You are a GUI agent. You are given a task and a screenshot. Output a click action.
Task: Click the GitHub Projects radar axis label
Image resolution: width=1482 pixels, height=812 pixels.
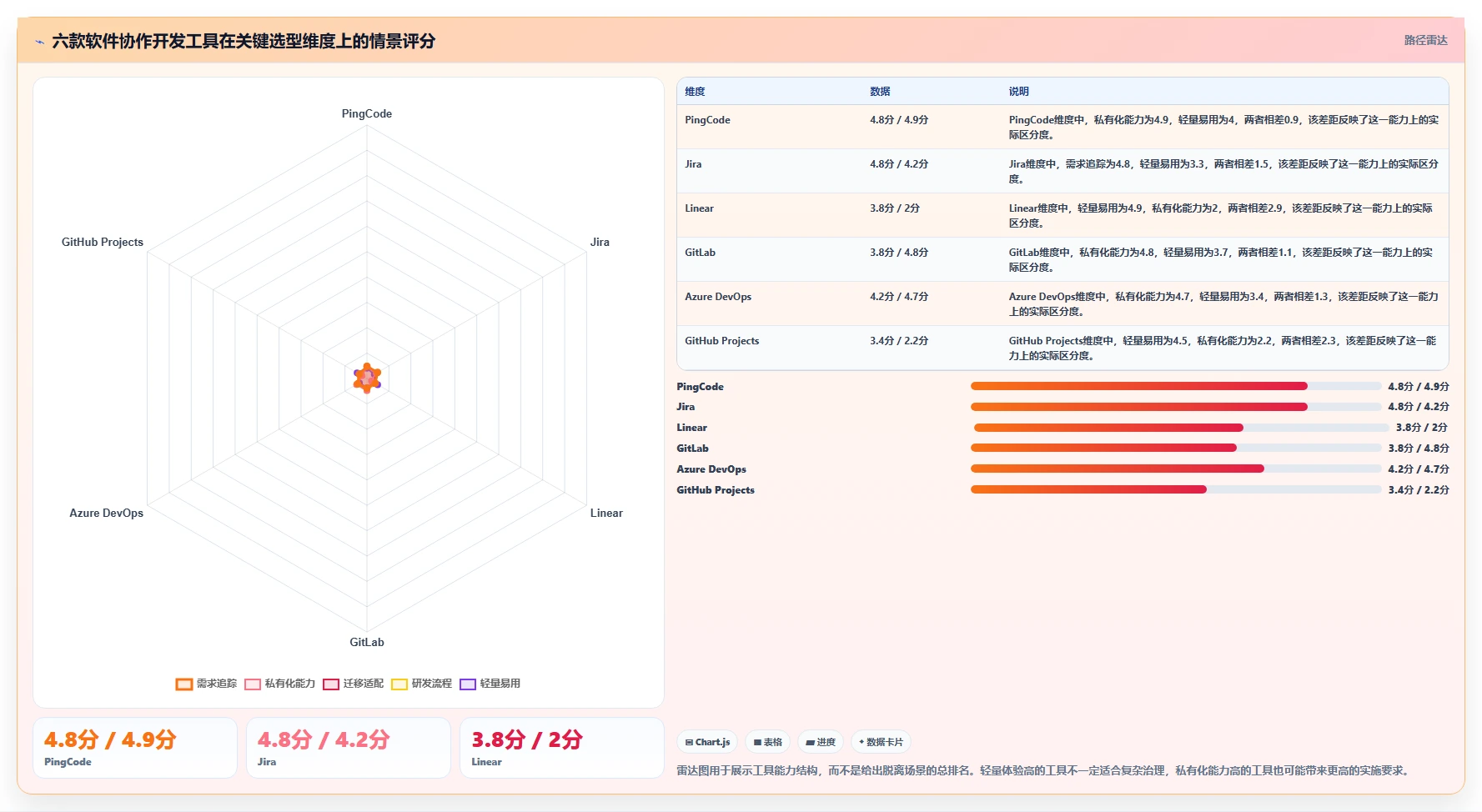pos(103,242)
